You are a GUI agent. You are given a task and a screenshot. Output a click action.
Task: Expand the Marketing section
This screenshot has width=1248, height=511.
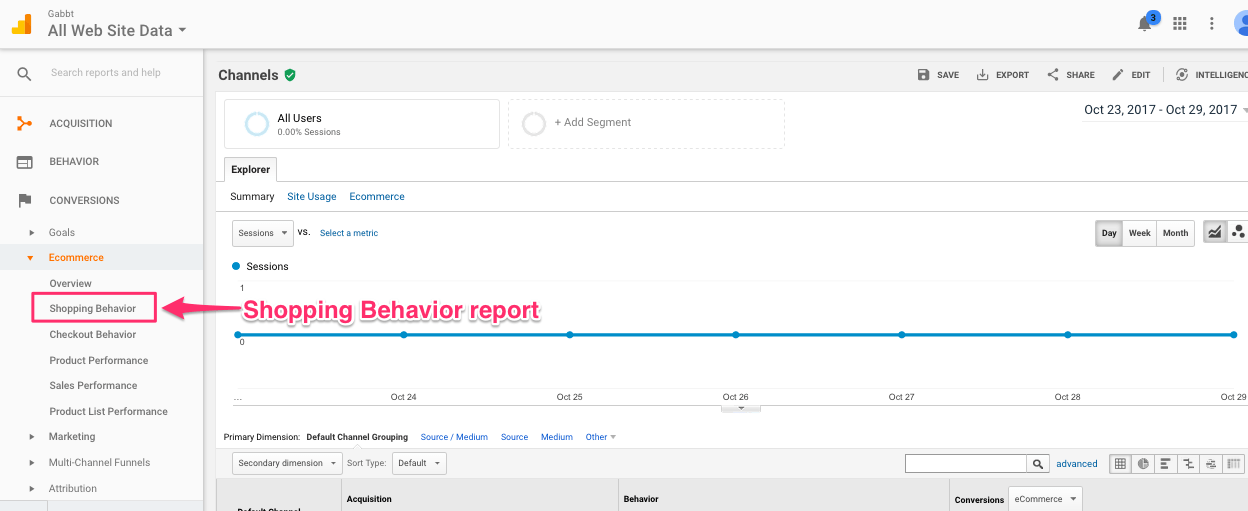point(72,437)
